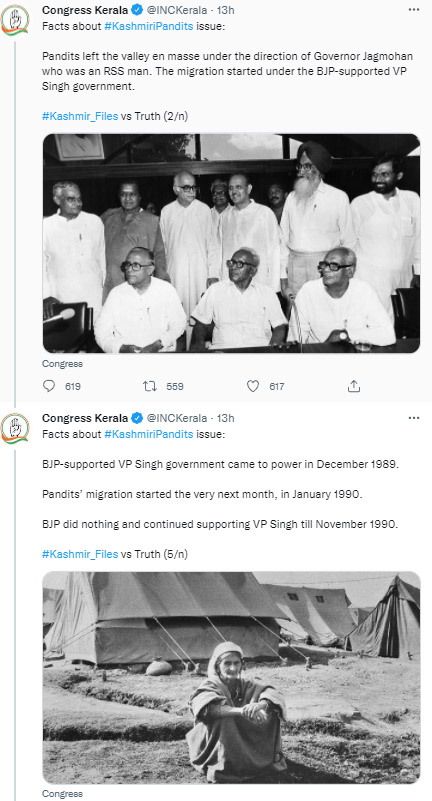
Task: Open the three-dot menu on second tweet
Action: tap(414, 418)
